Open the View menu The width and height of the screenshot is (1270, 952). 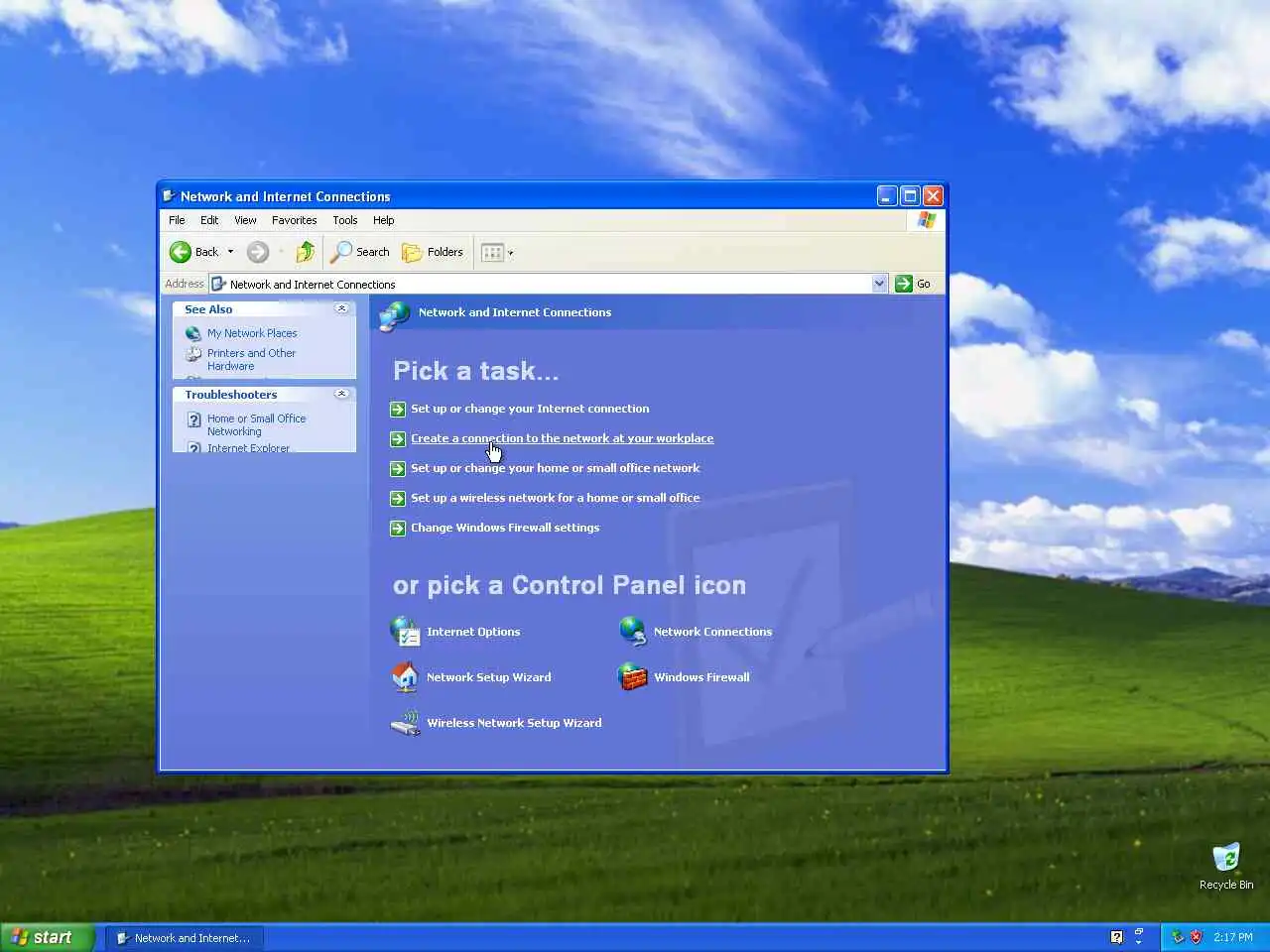pos(245,220)
